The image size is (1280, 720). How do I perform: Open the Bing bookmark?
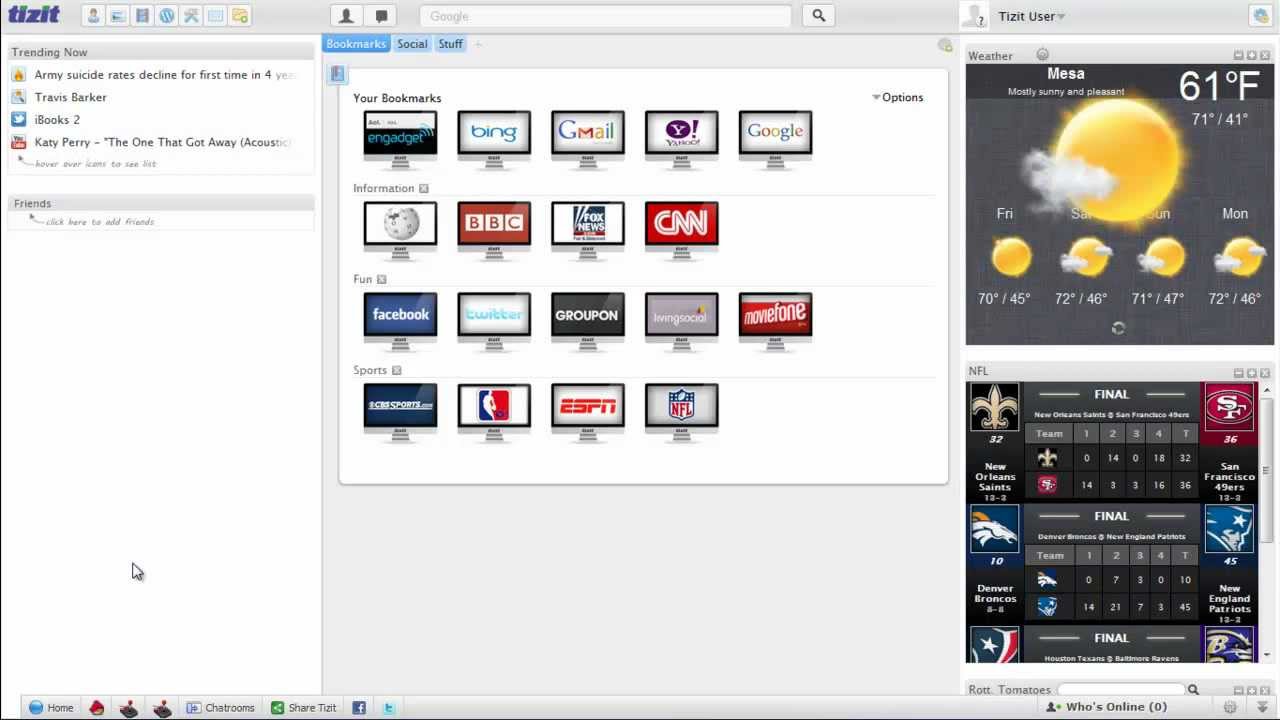[x=494, y=138]
